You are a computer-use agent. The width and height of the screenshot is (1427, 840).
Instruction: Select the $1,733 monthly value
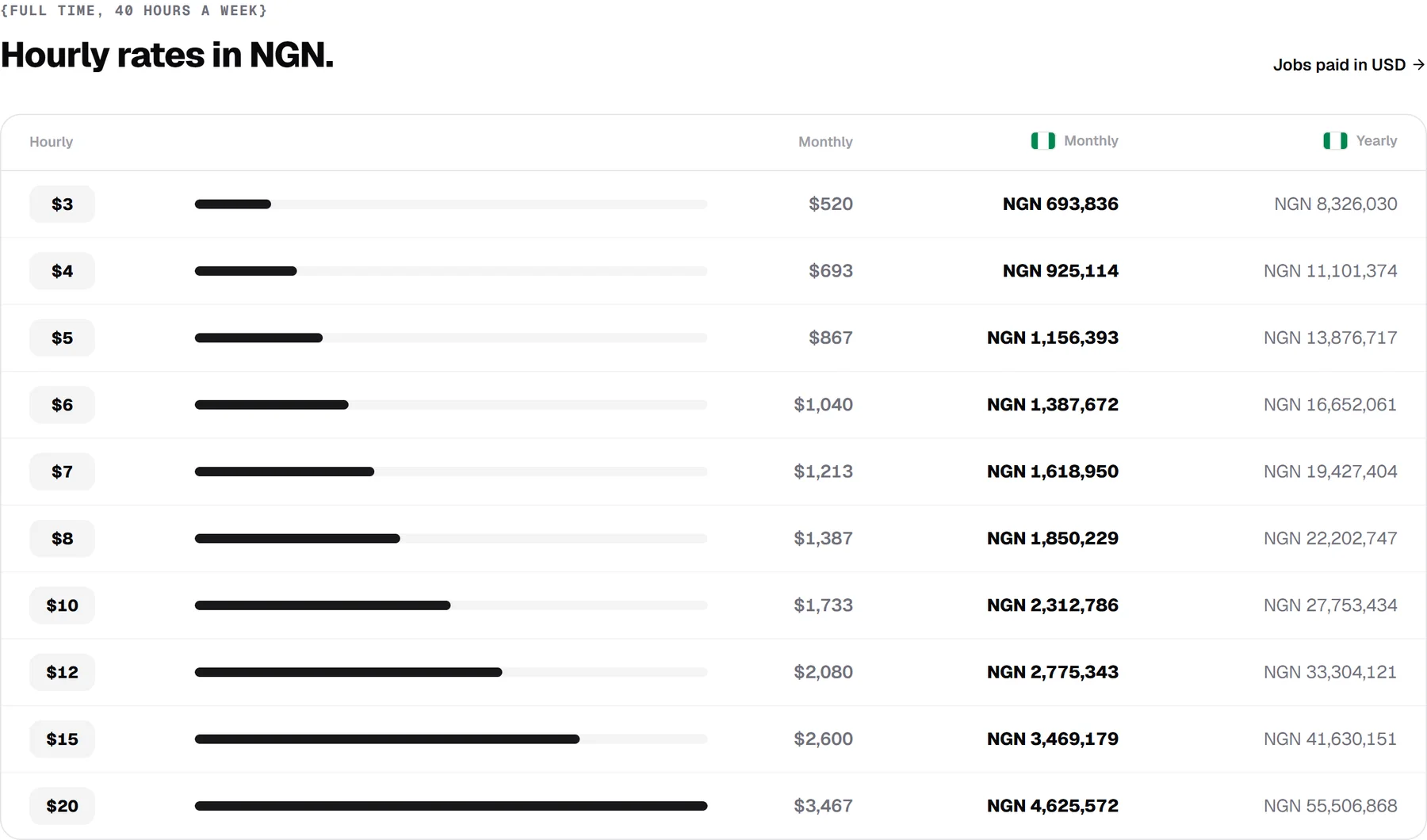[x=824, y=605]
